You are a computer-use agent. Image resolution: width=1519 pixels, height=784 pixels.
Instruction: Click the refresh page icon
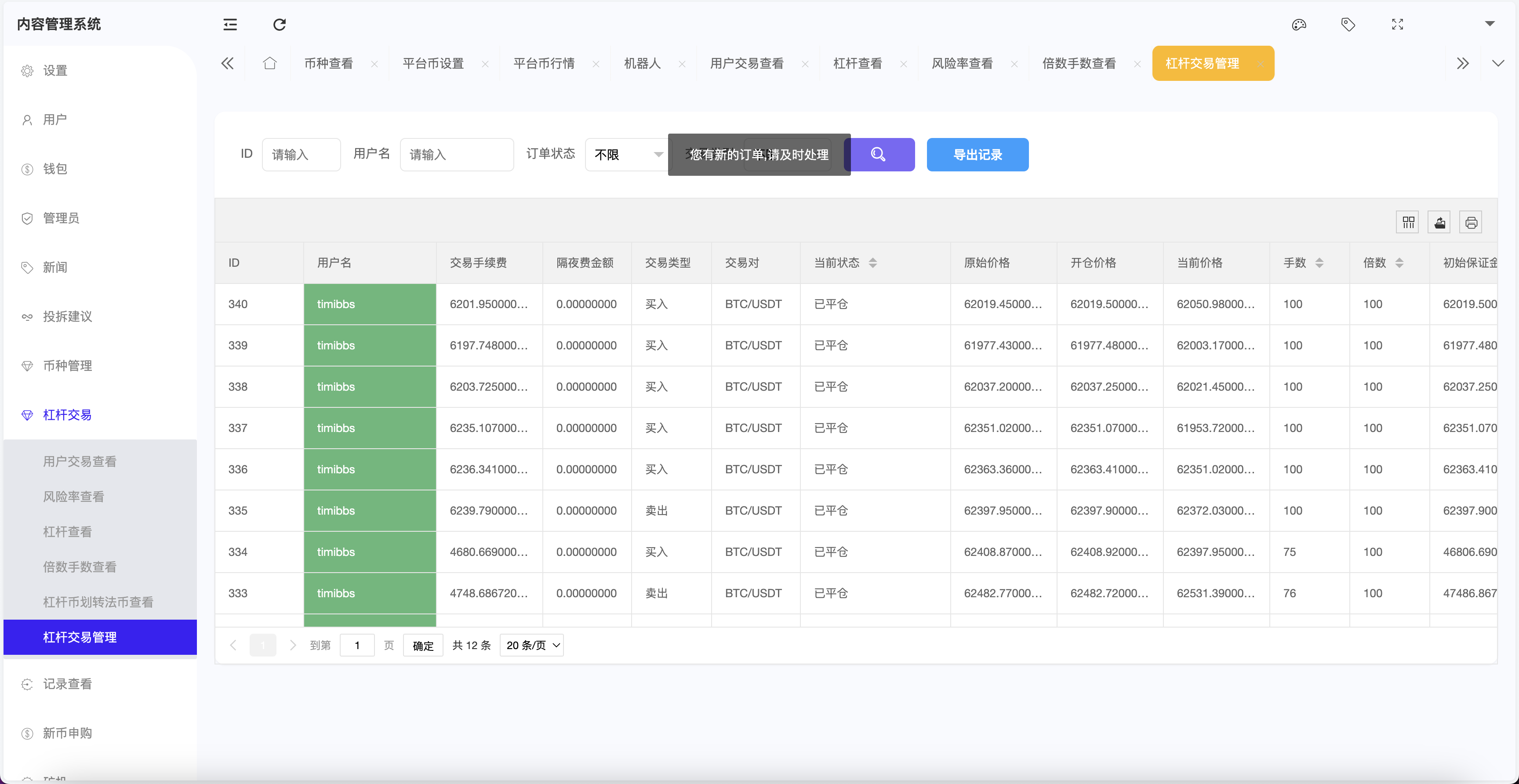coord(280,24)
